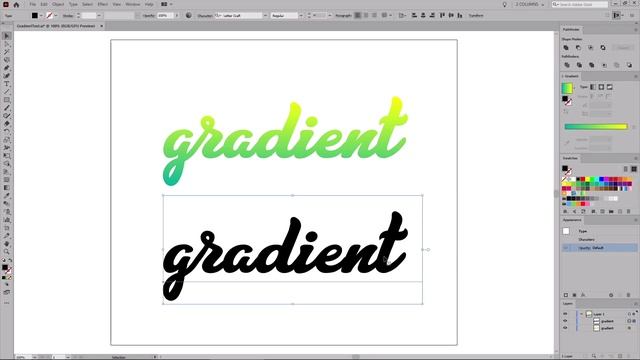Screen dimensions: 640x360
Task: Open the Transform panel link
Action: coord(476,16)
